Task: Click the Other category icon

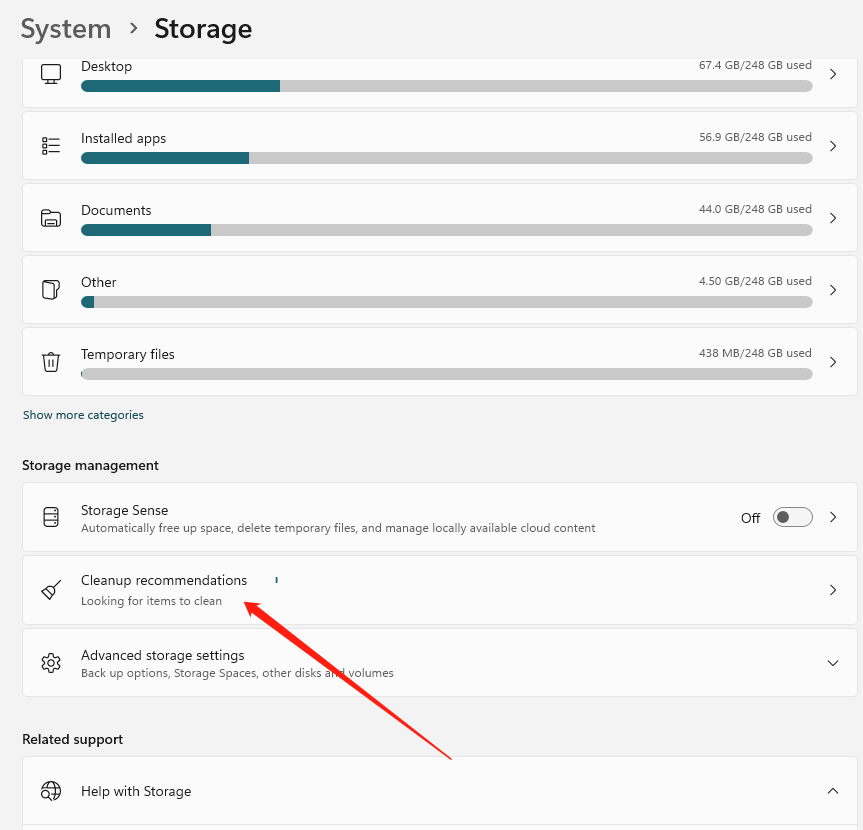Action: click(51, 290)
